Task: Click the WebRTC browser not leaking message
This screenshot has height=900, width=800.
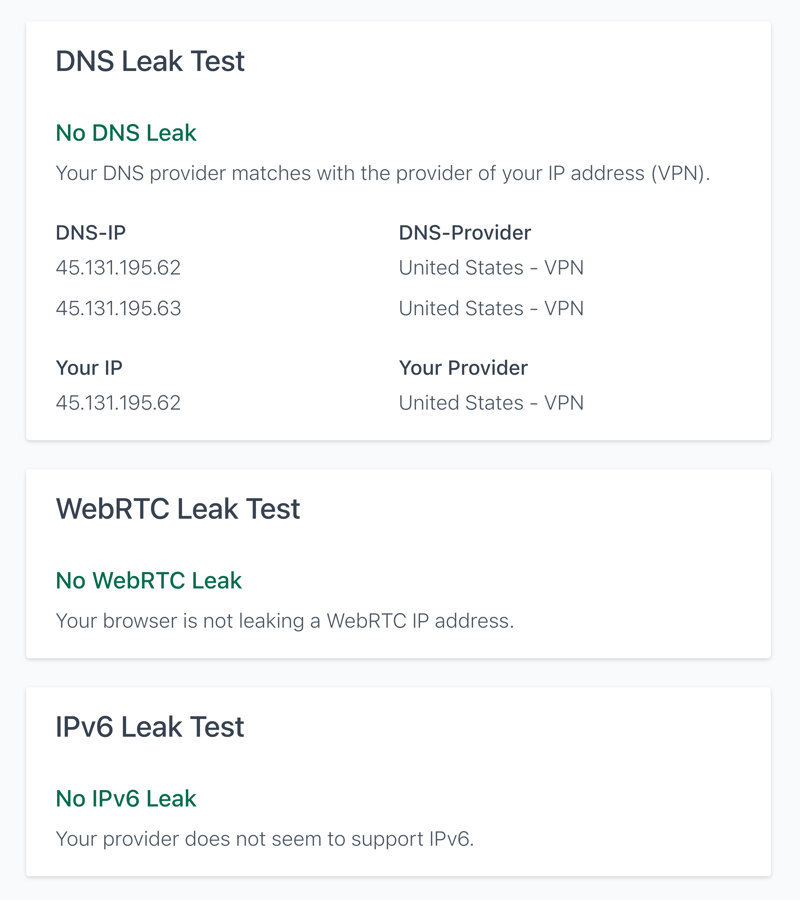Action: tap(285, 621)
